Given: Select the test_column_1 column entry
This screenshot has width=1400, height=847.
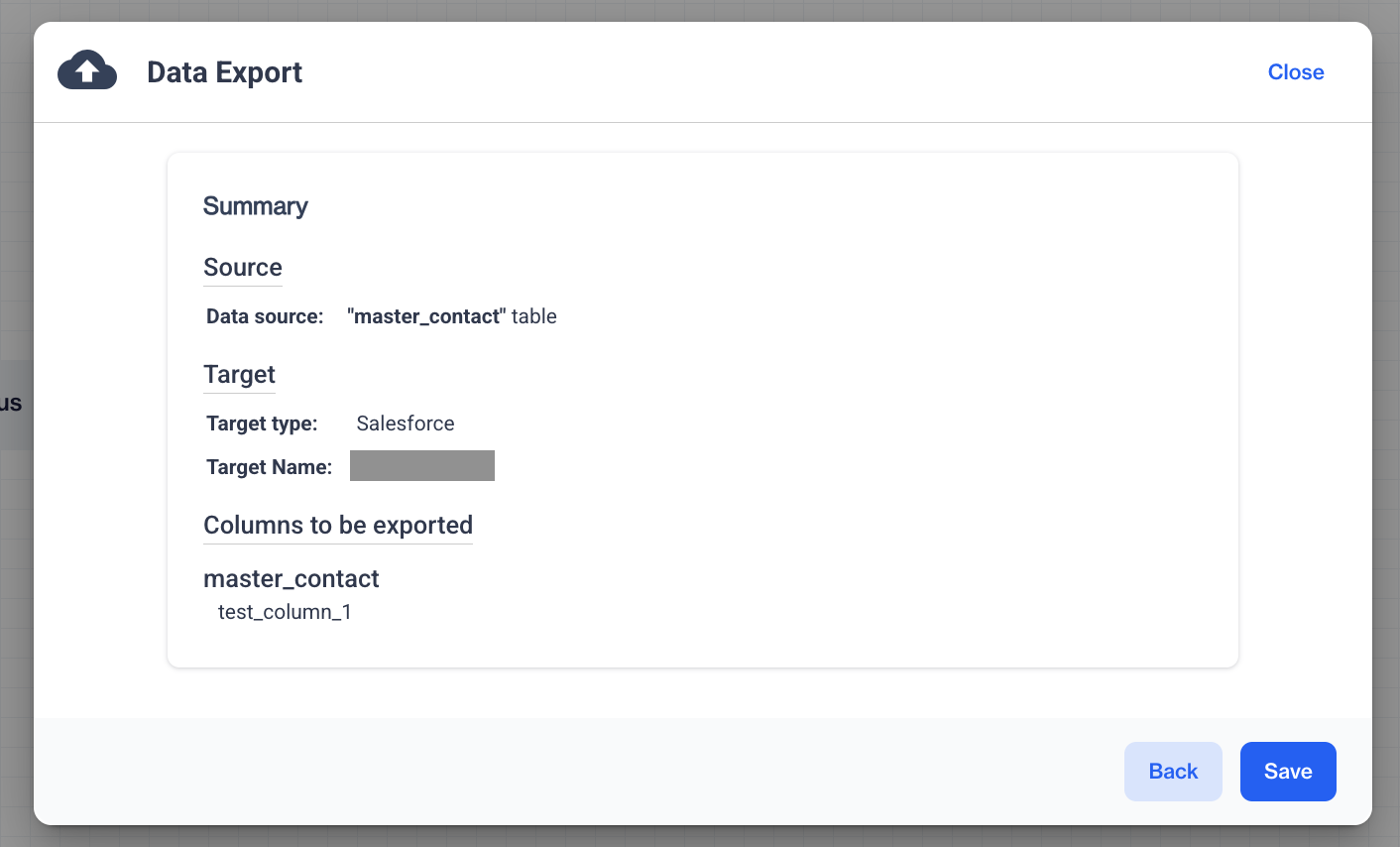Looking at the screenshot, I should tap(285, 612).
